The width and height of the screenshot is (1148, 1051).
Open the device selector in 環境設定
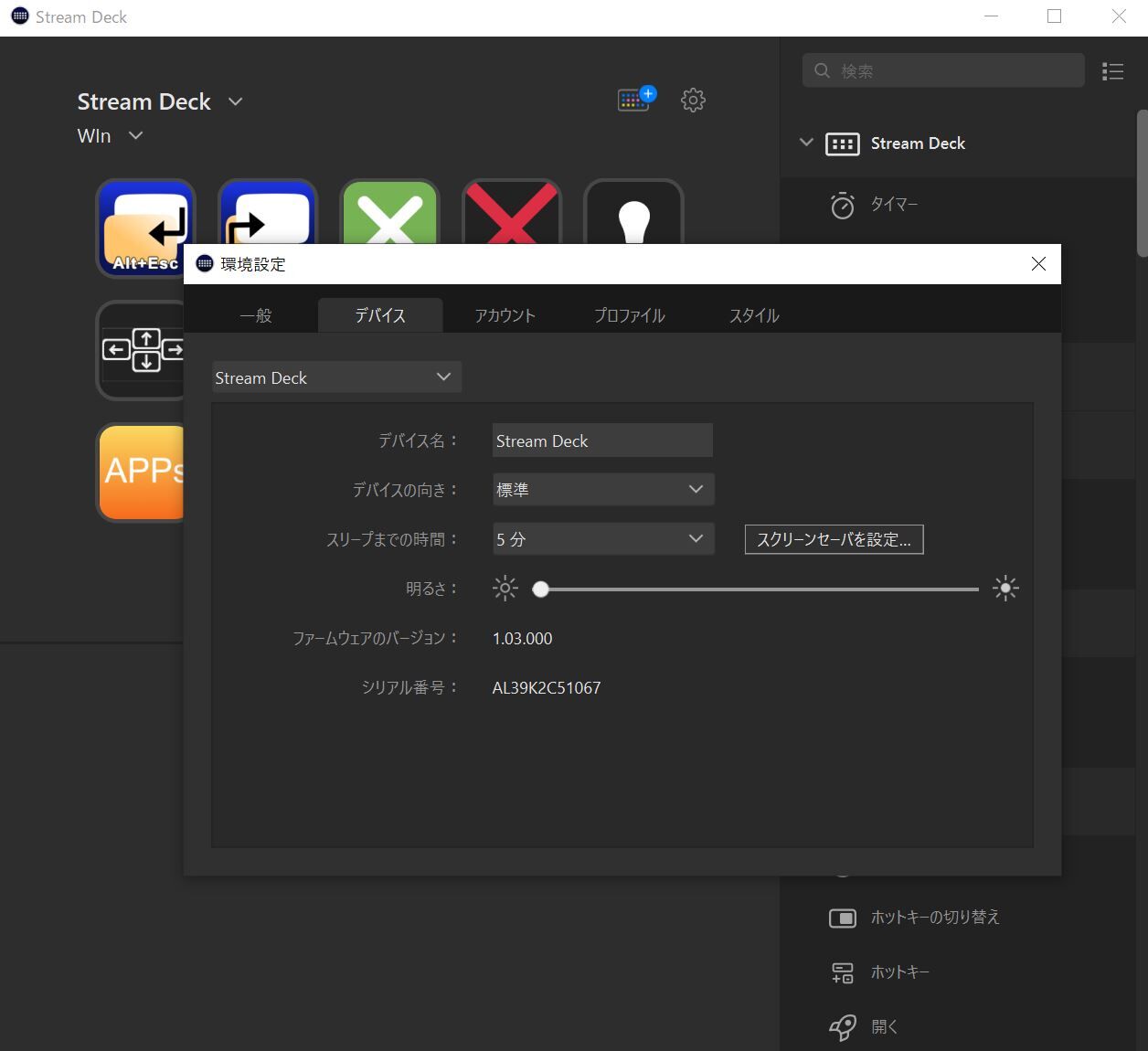point(336,377)
